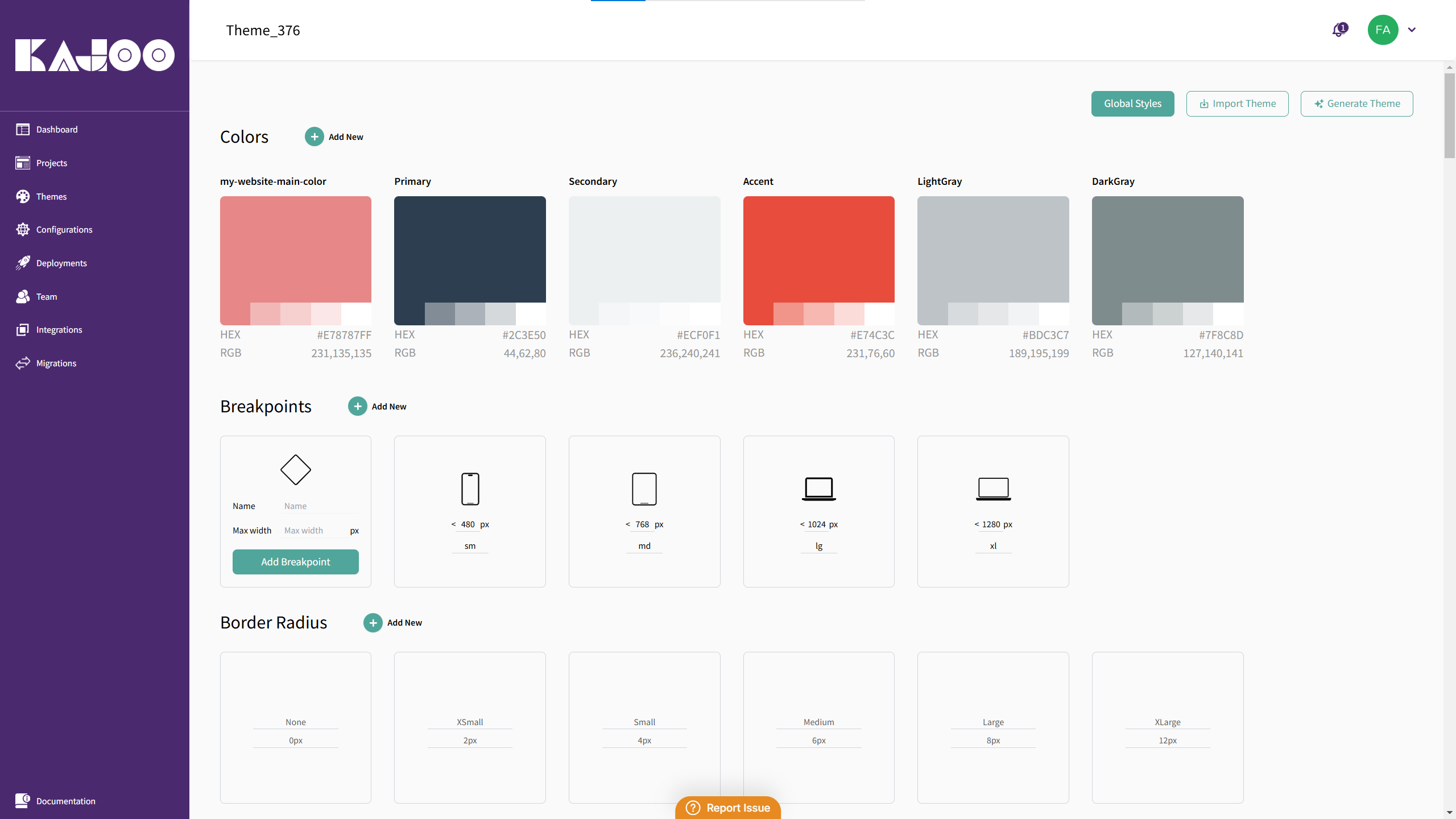The width and height of the screenshot is (1456, 819).
Task: Expand the user account chevron
Action: pos(1412,30)
